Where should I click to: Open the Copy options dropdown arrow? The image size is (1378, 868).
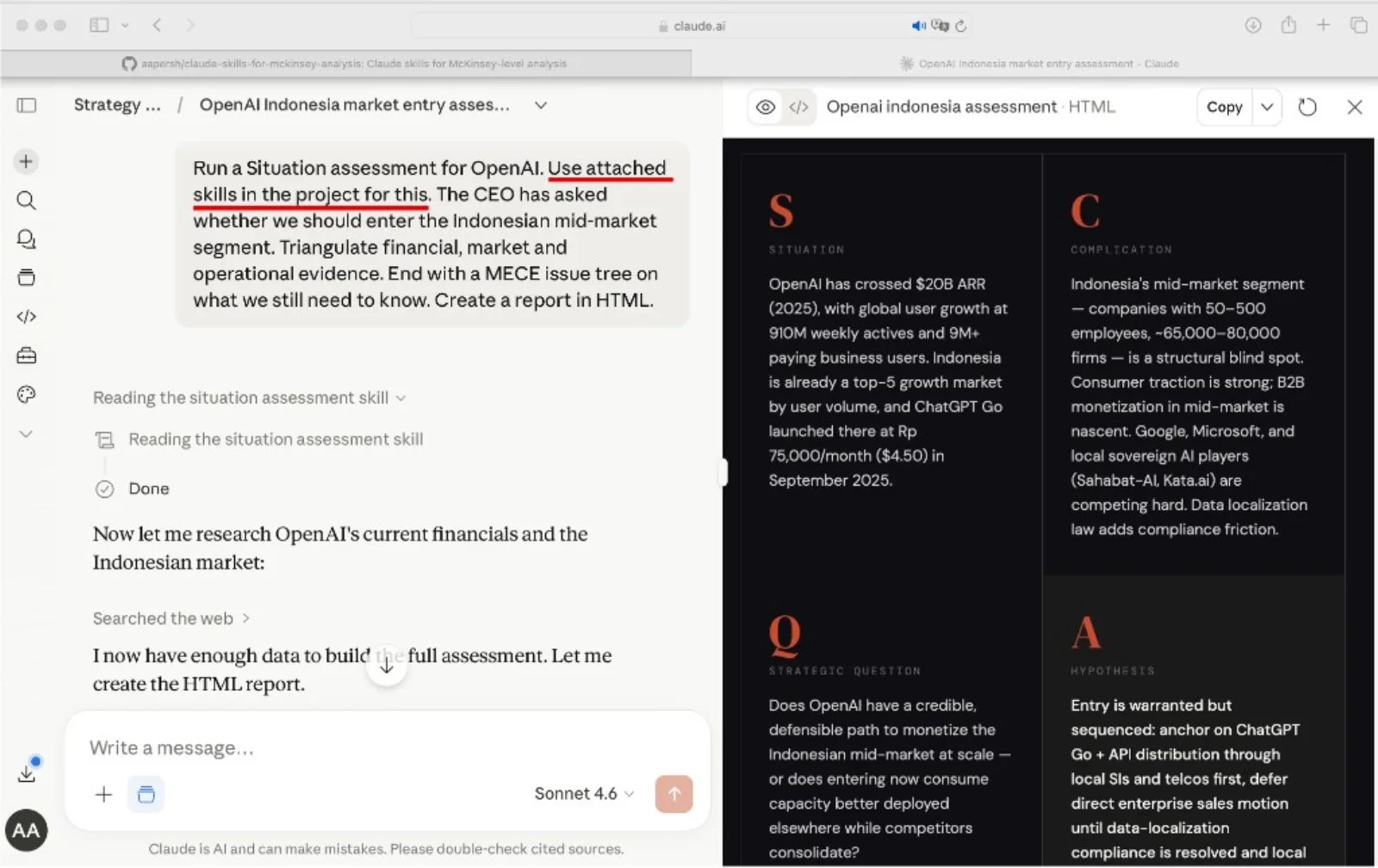coord(1267,107)
